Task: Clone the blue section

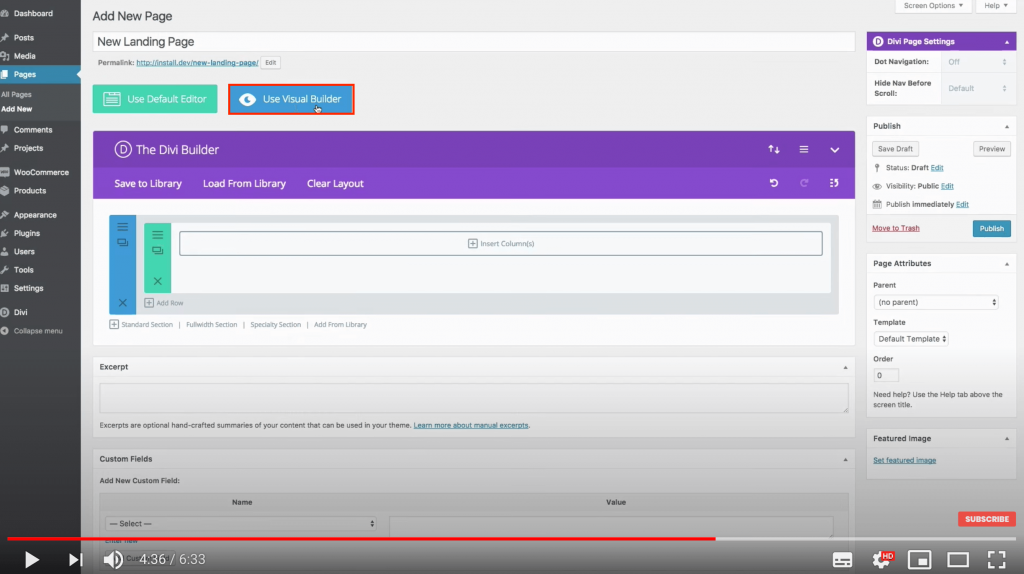Action: [123, 242]
